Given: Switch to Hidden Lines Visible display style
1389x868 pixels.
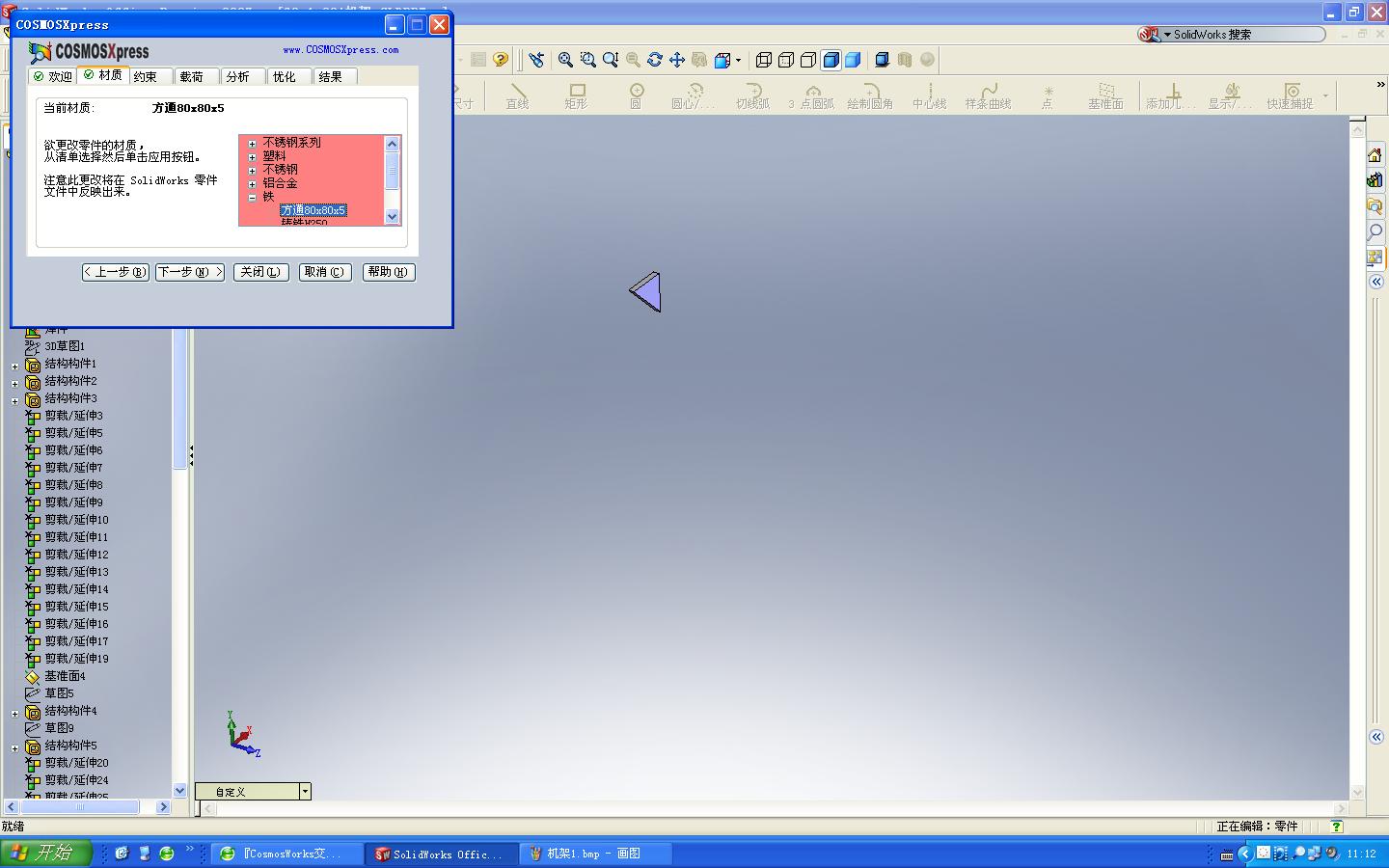Looking at the screenshot, I should 786,60.
